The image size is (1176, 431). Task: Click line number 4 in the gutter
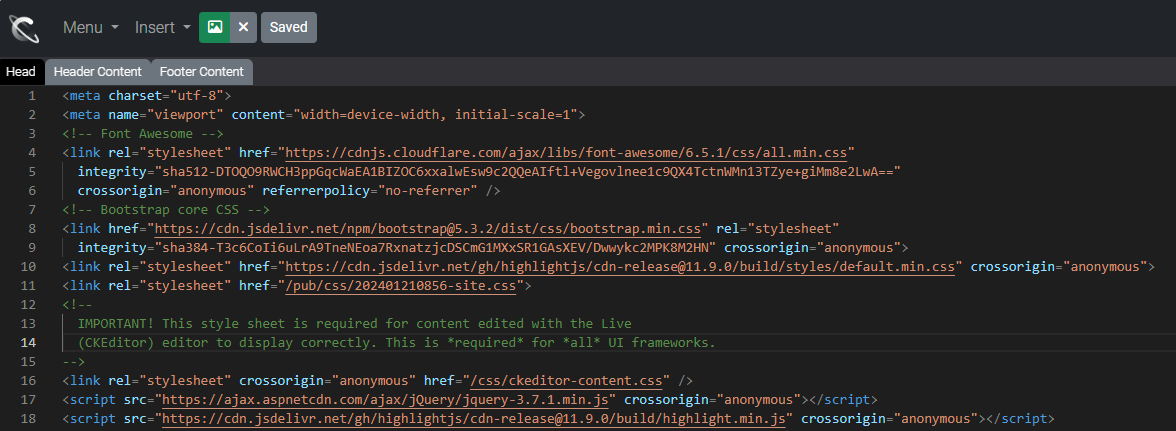pos(32,153)
